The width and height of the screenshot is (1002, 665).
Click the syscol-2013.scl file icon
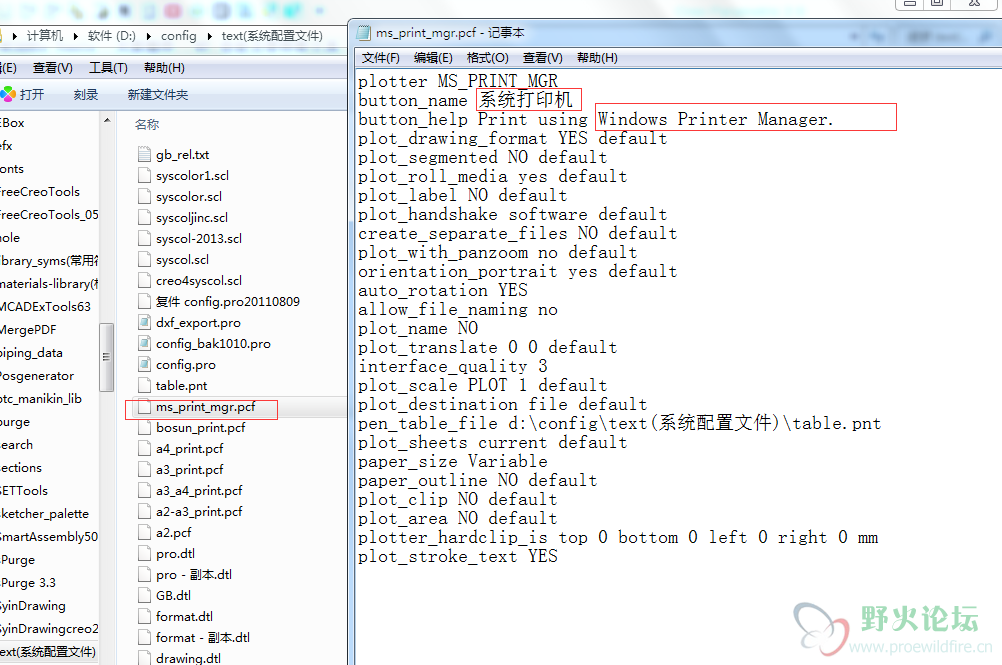pyautogui.click(x=144, y=239)
